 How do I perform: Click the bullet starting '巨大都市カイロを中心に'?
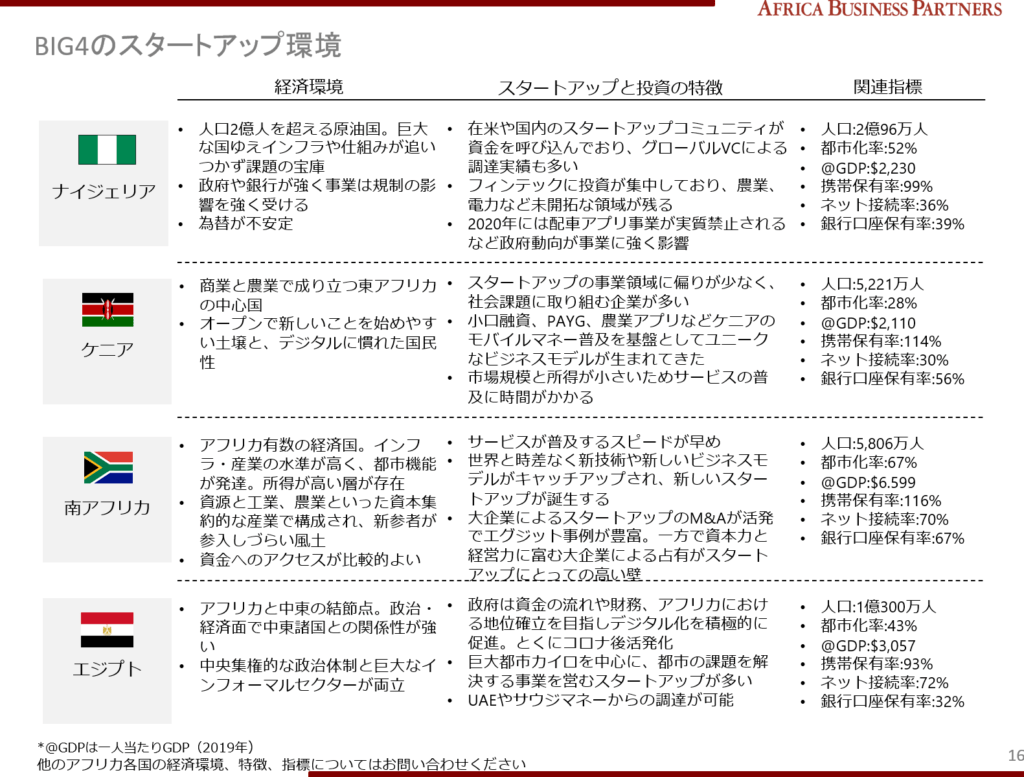tap(618, 671)
